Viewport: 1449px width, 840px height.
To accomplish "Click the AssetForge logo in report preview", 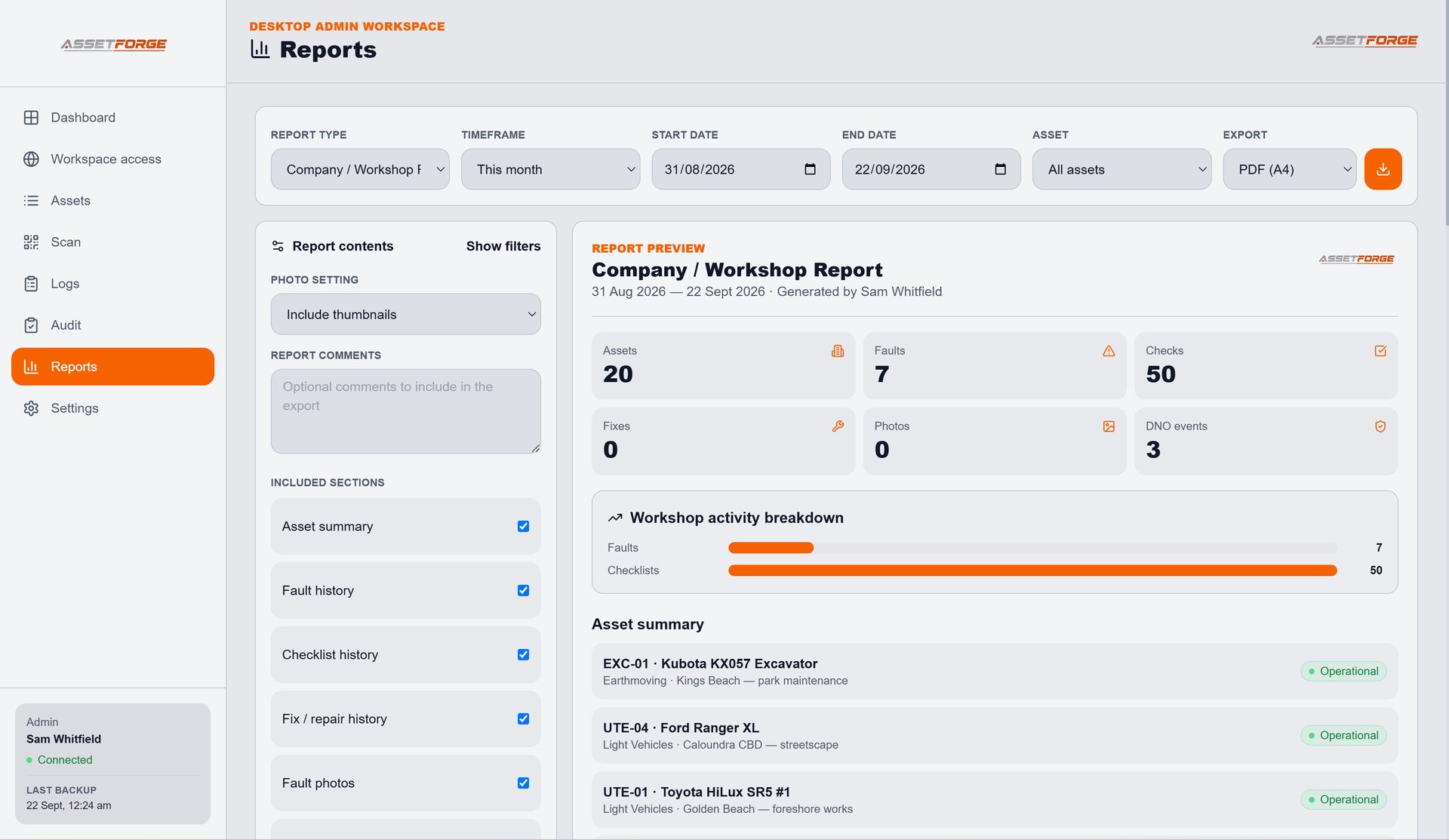I will [1356, 259].
